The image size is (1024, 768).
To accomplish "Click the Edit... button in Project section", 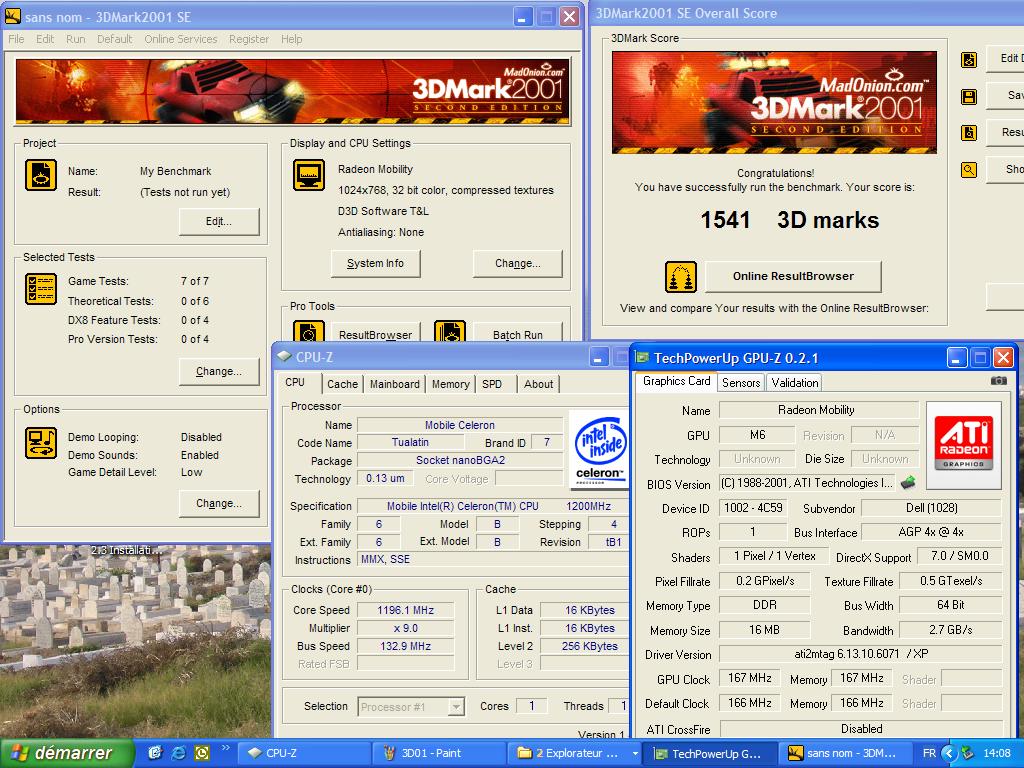I will (x=219, y=221).
